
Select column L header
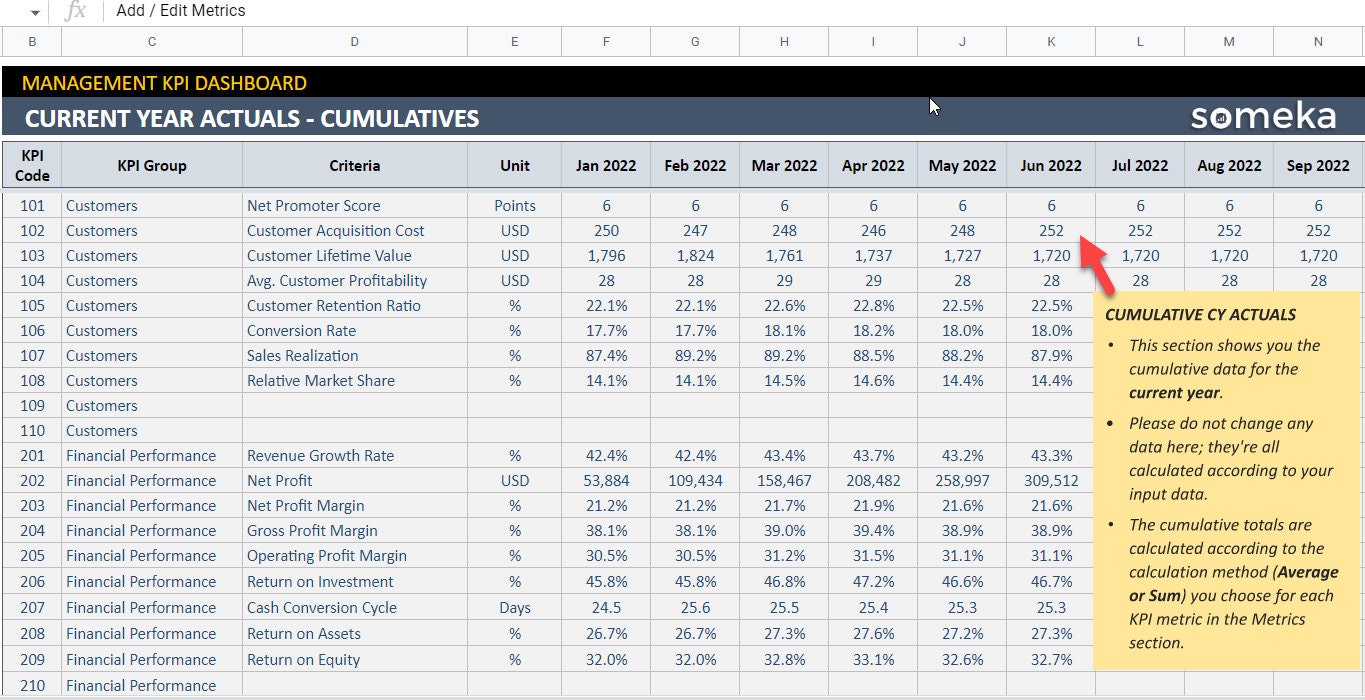[1140, 42]
